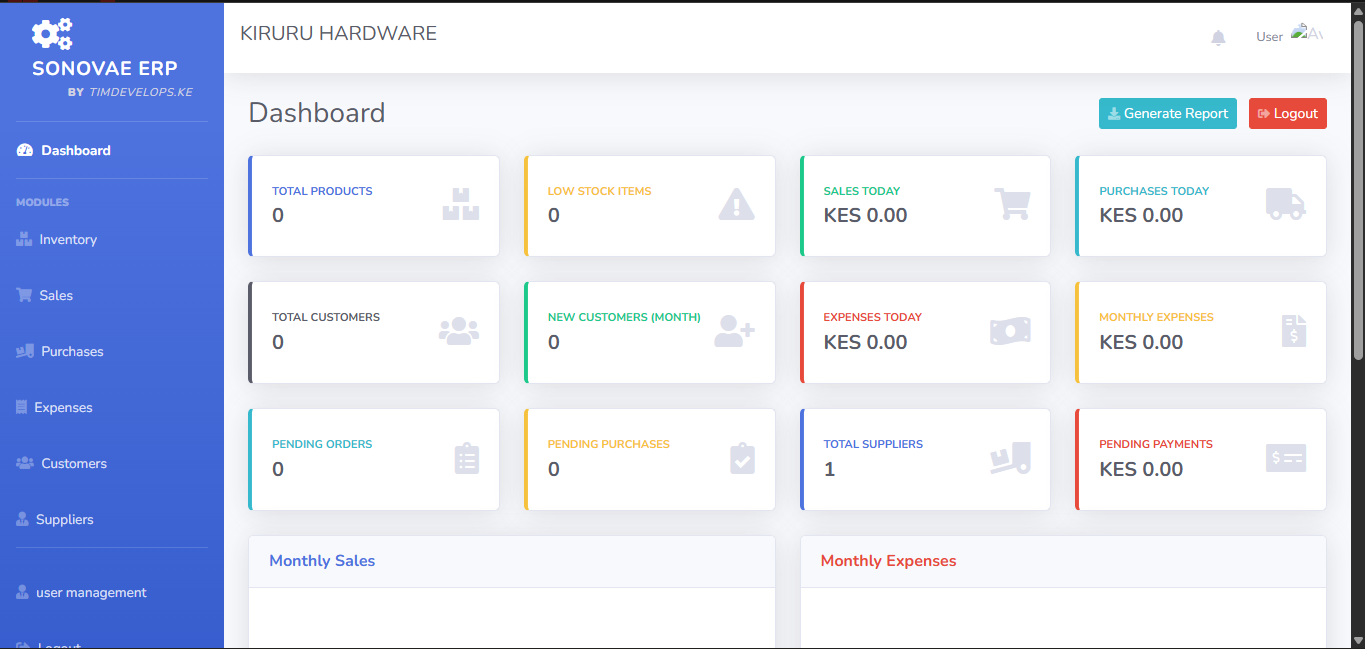Click the truck icon on Purchases Today card
This screenshot has height=649, width=1365.
click(1286, 203)
